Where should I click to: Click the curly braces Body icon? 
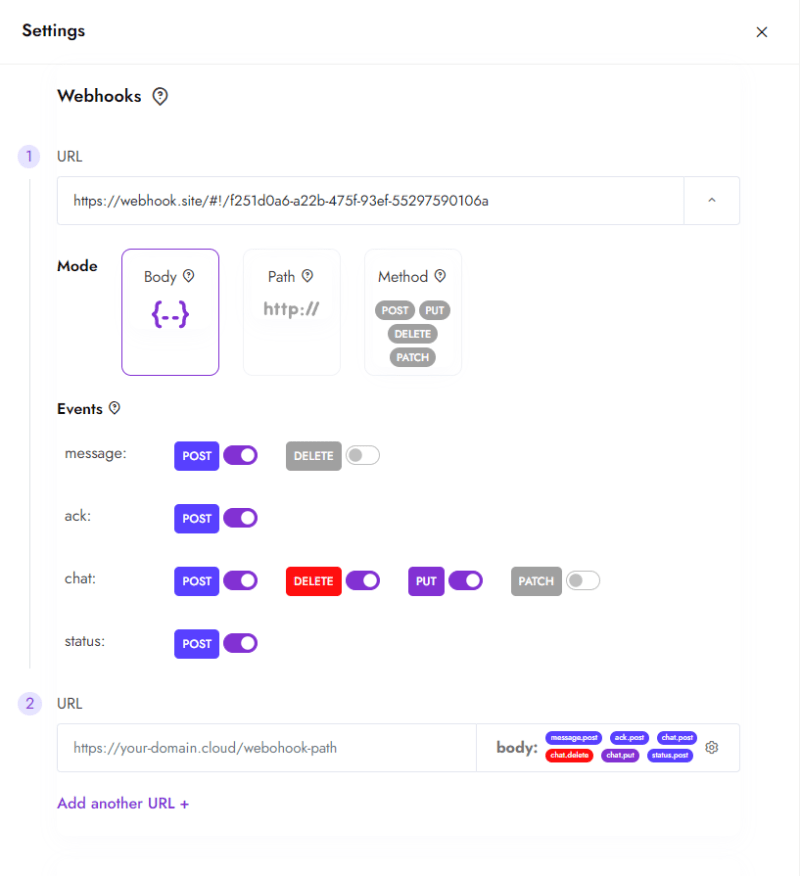click(170, 312)
